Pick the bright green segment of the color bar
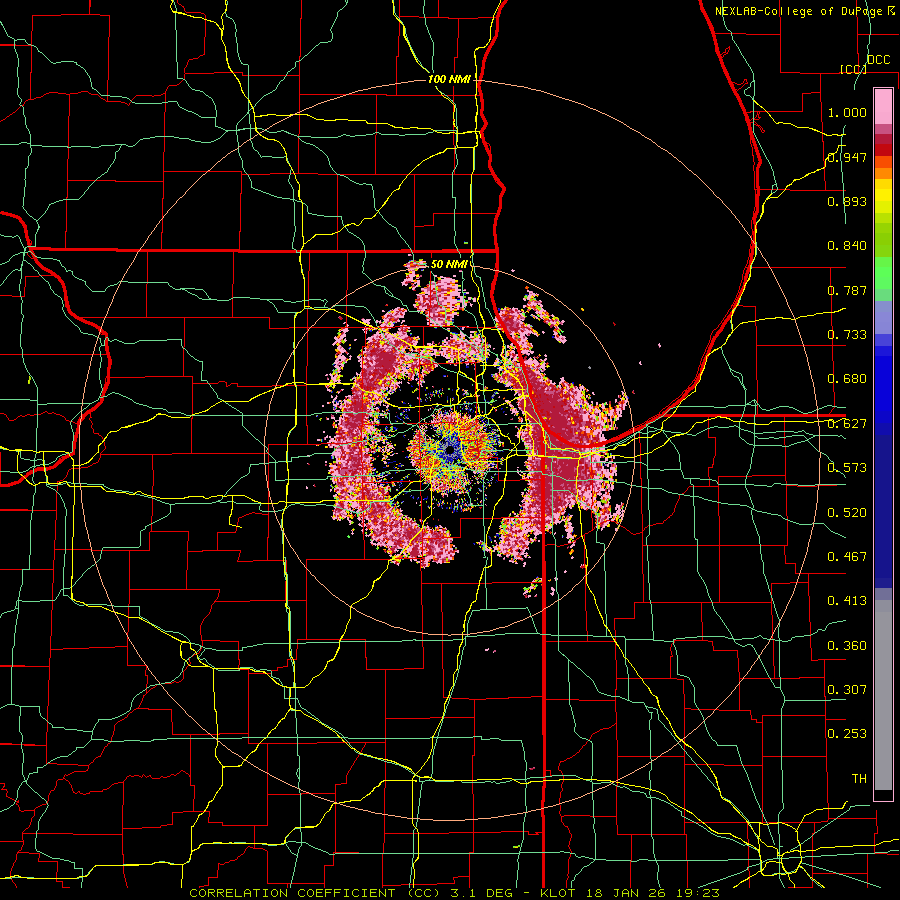The height and width of the screenshot is (900, 900). coord(883,272)
